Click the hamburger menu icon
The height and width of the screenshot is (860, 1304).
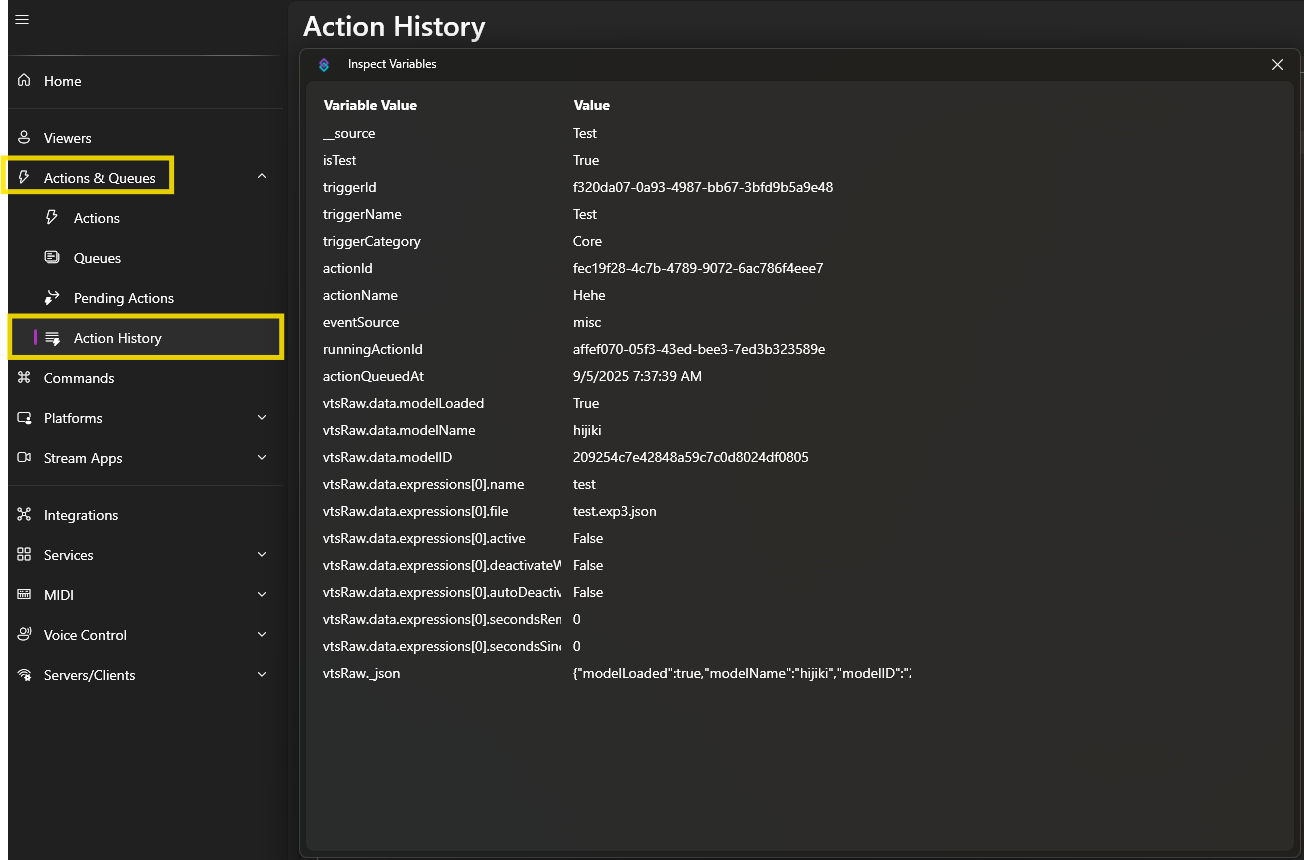pyautogui.click(x=22, y=20)
